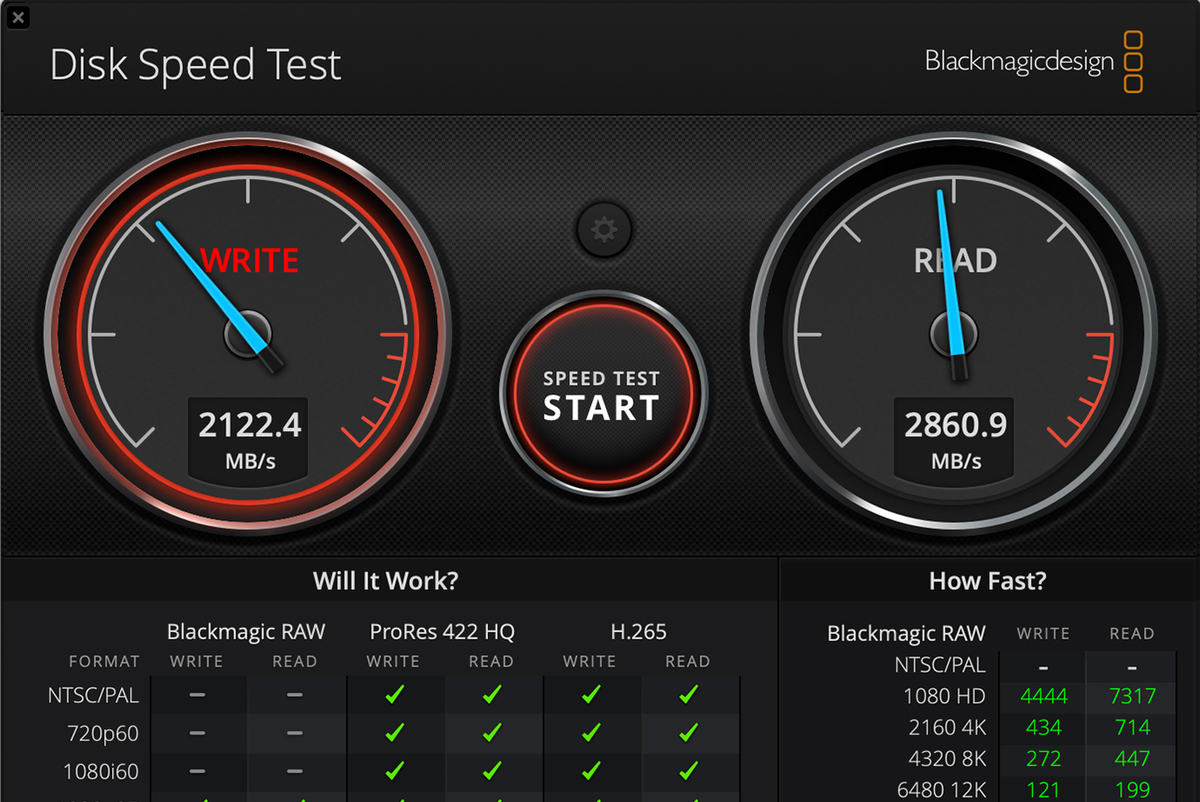Click 720p60 H.265 read checkmark
1200x802 pixels.
(x=688, y=733)
